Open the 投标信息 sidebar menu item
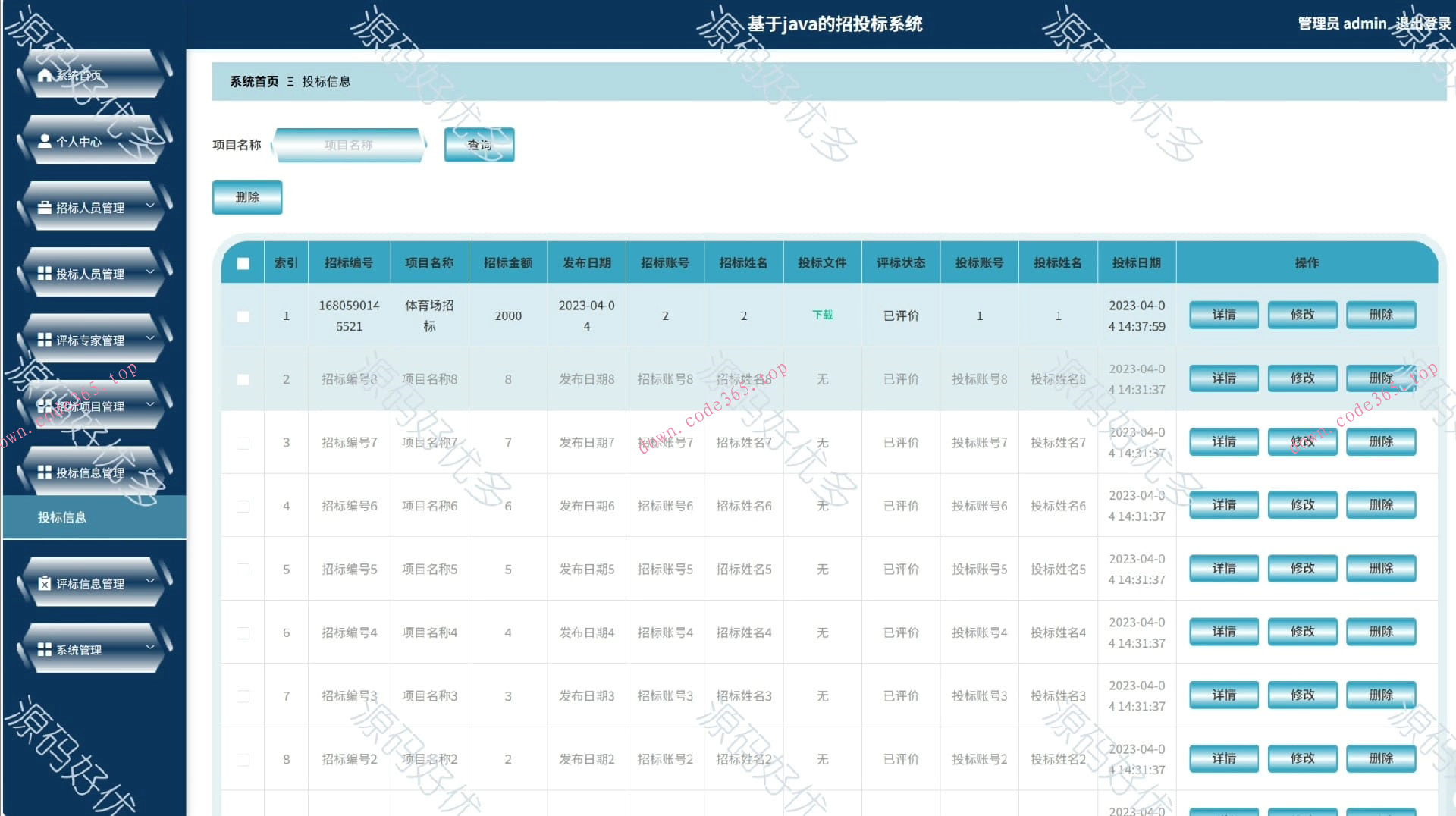Screen dimensions: 1456x816 coord(62,517)
